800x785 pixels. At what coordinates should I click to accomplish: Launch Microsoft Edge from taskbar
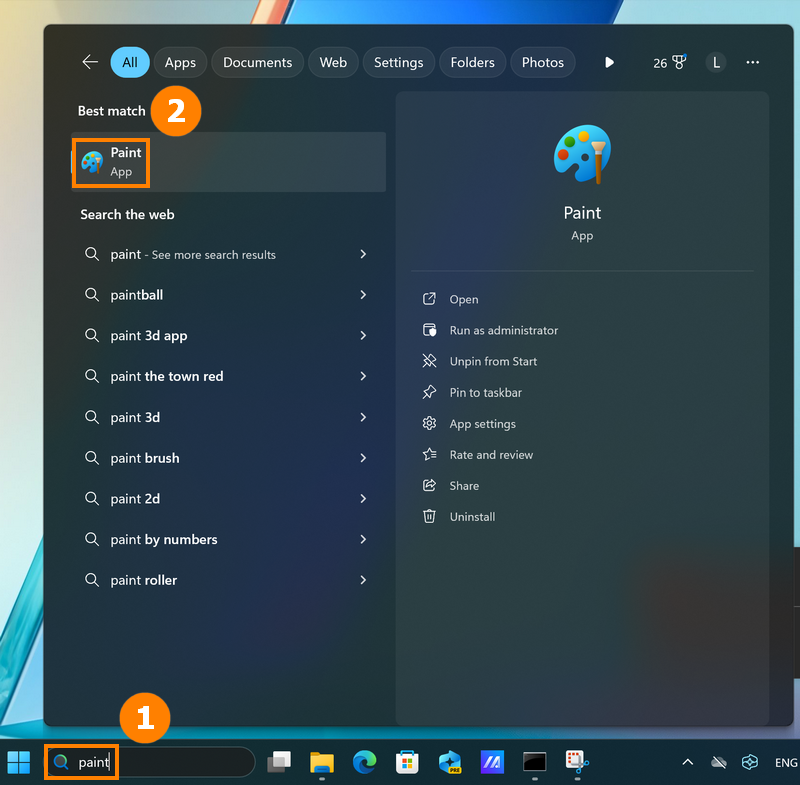pos(364,762)
